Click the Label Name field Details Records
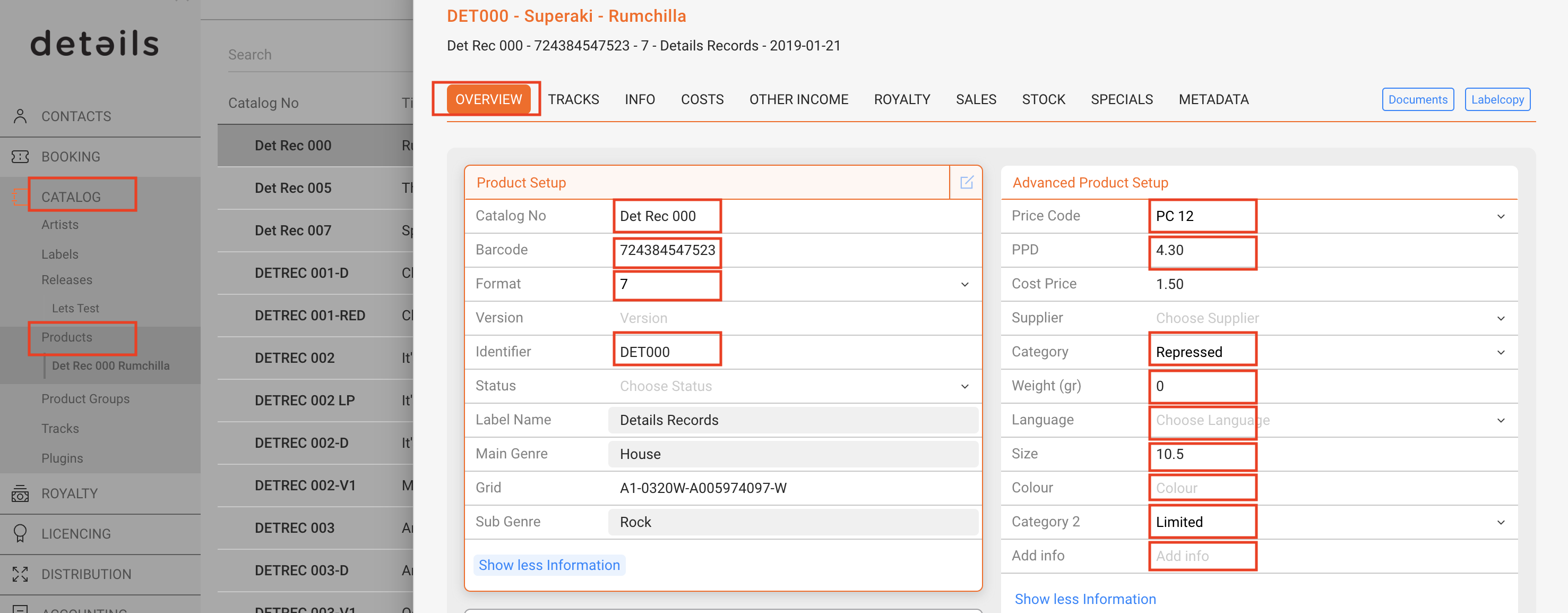Screen dimensions: 1568x613 click(793, 420)
